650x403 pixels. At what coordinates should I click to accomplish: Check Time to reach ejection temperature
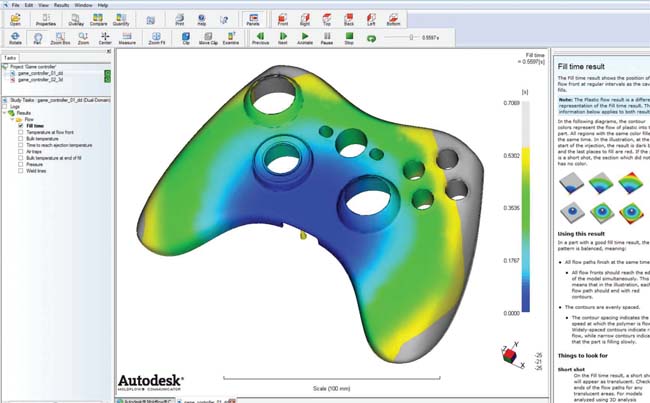click(x=21, y=145)
